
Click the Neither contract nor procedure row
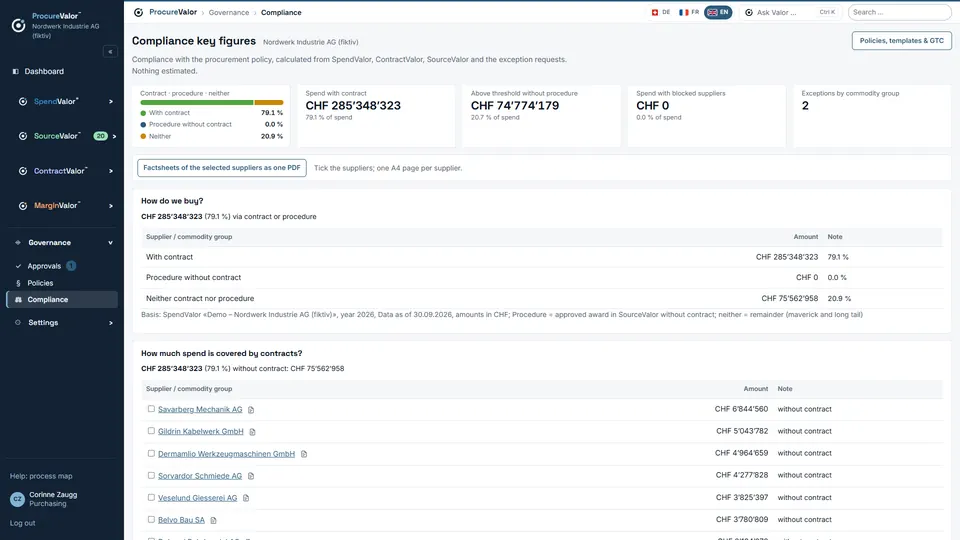click(x=542, y=298)
